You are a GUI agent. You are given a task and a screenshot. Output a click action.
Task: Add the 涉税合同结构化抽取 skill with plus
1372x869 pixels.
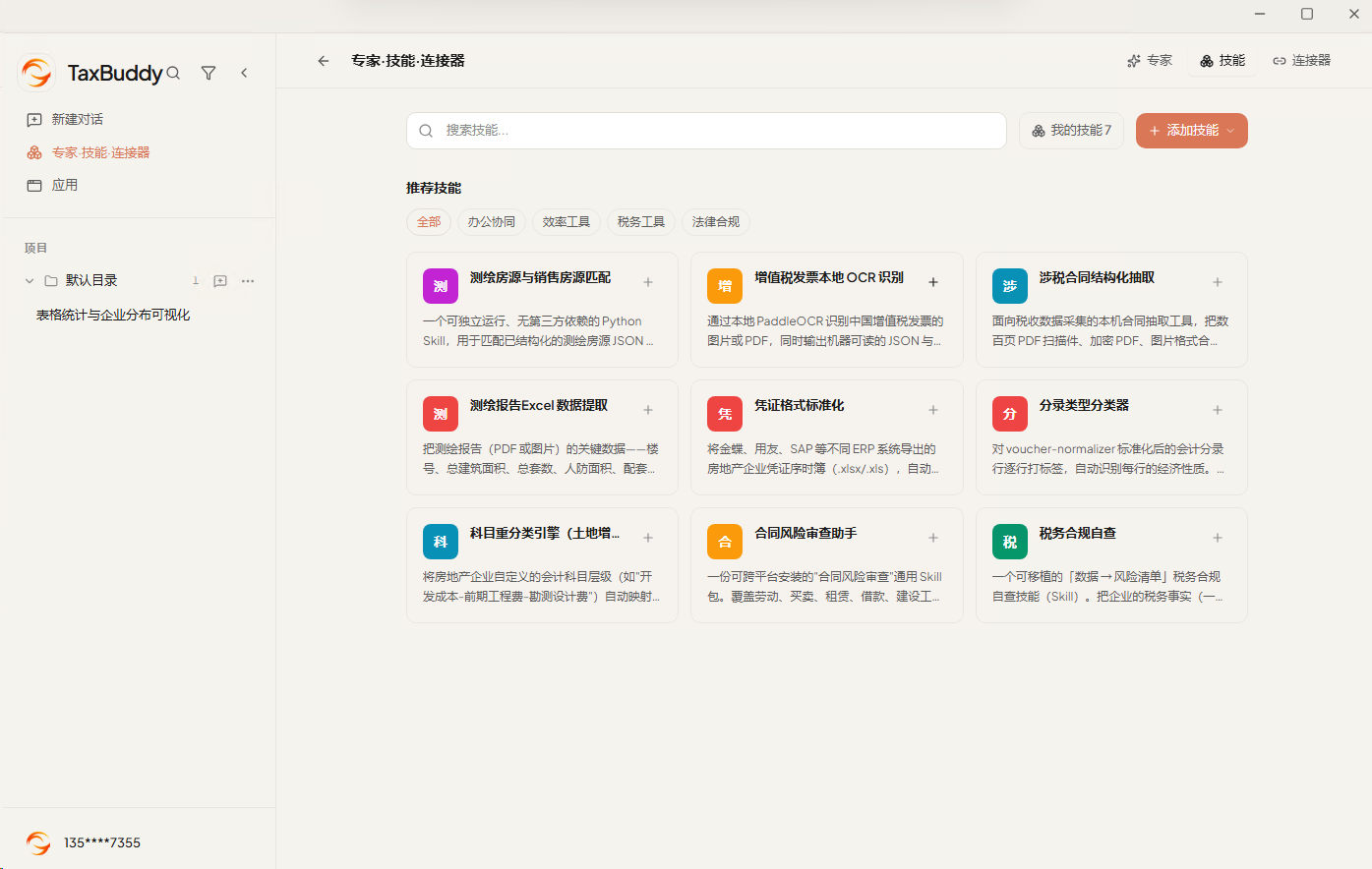(x=1218, y=282)
